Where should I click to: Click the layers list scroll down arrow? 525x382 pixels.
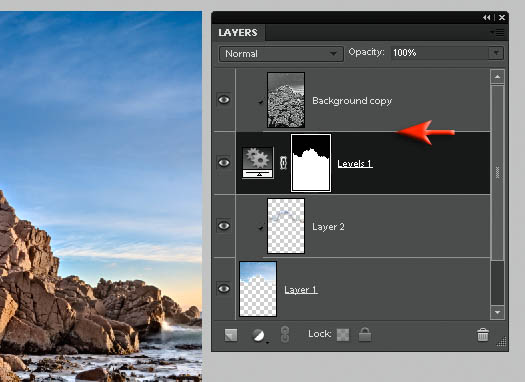tap(497, 312)
